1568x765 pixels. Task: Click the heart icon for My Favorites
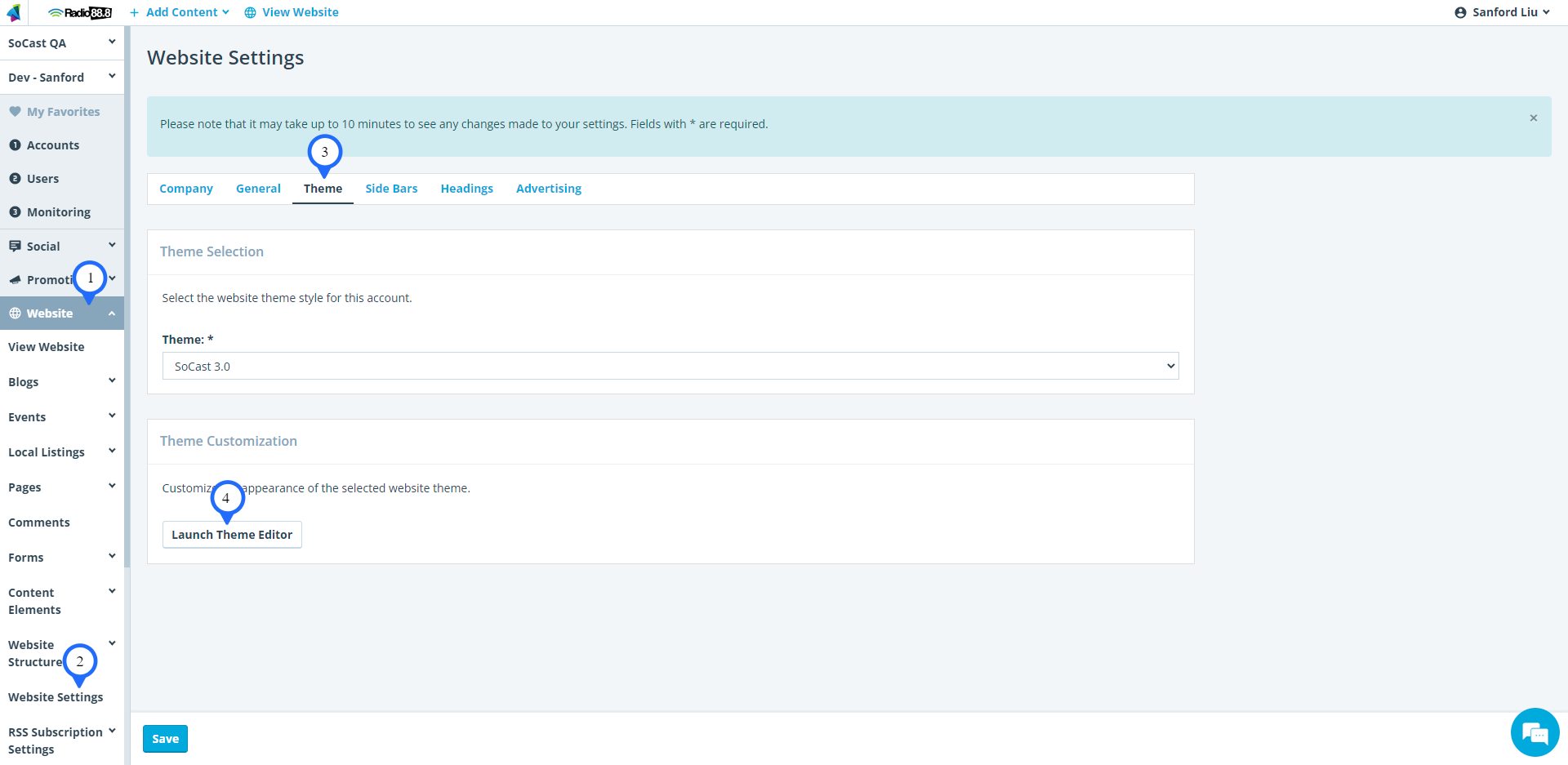[15, 112]
